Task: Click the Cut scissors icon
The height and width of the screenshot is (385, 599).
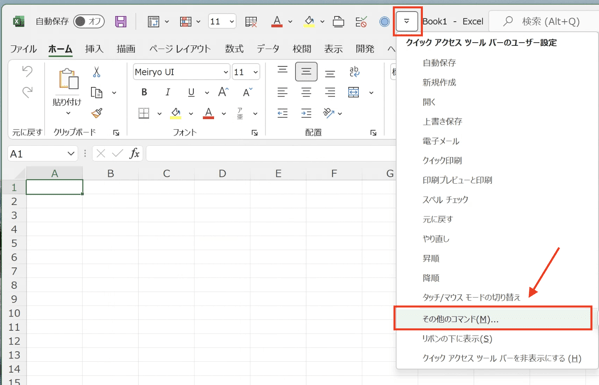Action: 96,72
